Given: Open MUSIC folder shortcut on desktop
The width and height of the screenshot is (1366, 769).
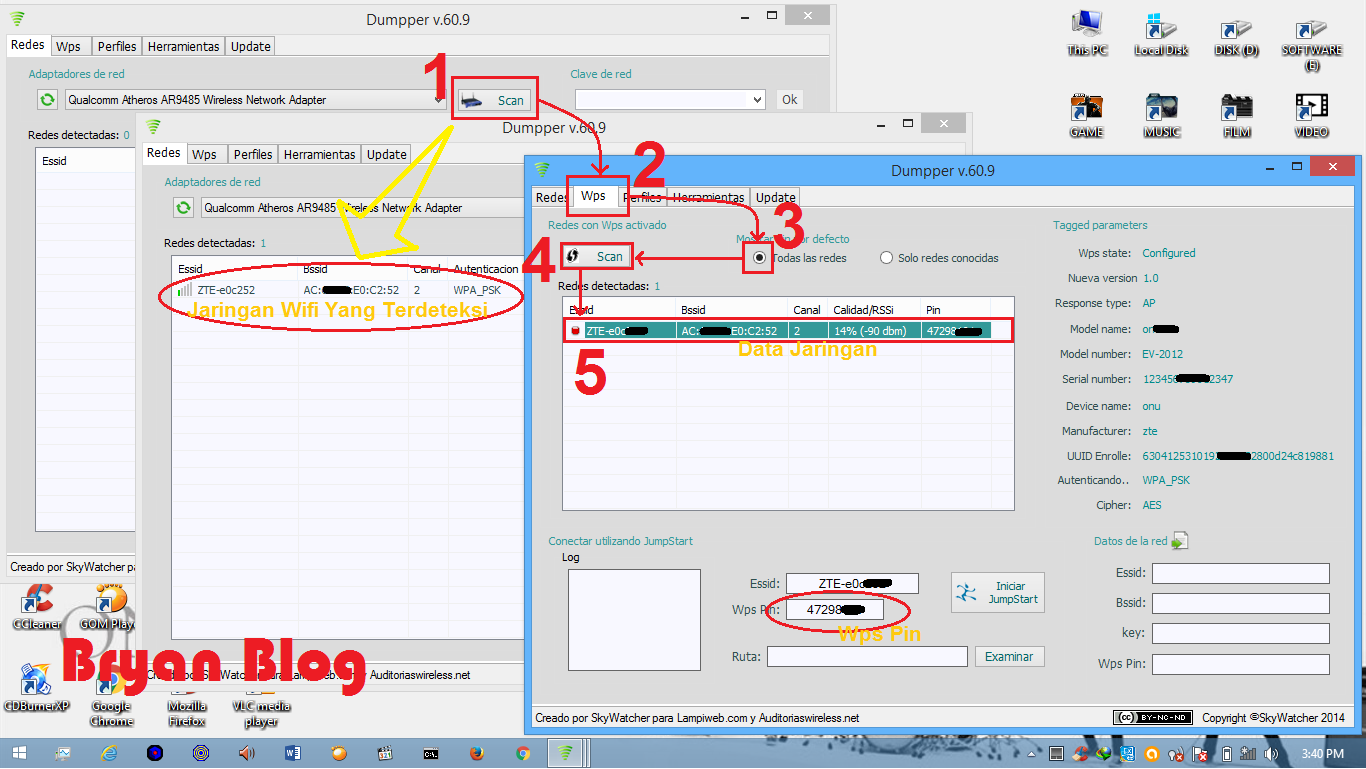Looking at the screenshot, I should click(x=1161, y=115).
